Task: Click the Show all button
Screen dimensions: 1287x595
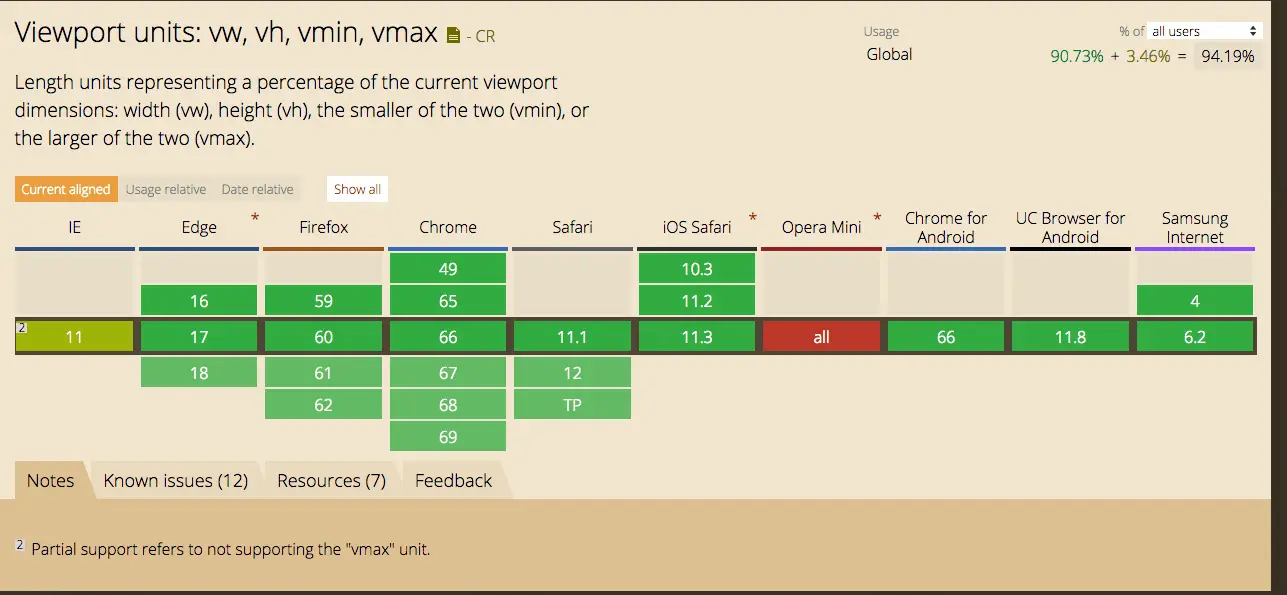Action: click(357, 189)
